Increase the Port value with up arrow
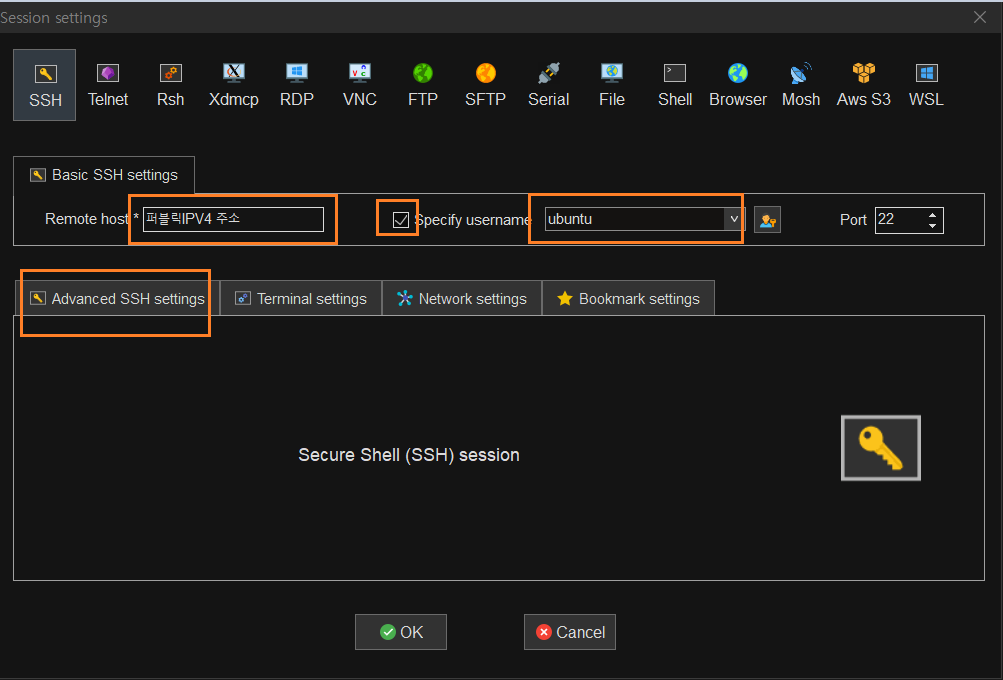 coord(932,214)
